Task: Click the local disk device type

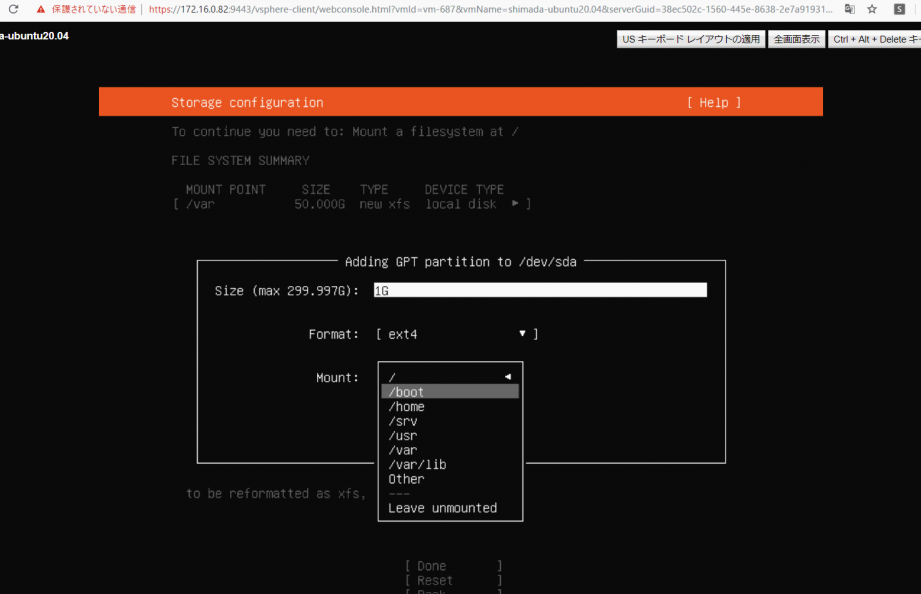Action: 461,204
